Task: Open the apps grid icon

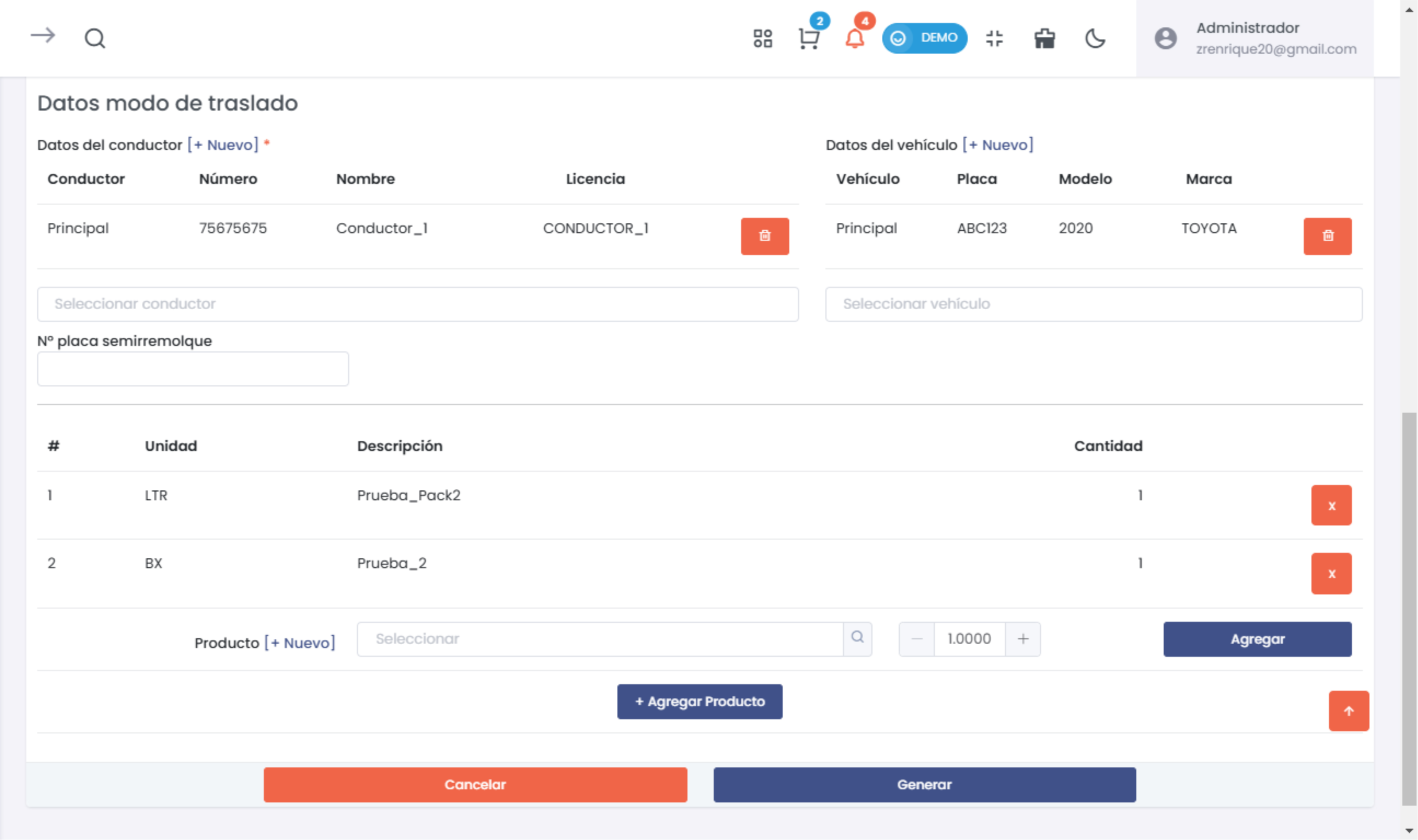Action: click(x=763, y=38)
